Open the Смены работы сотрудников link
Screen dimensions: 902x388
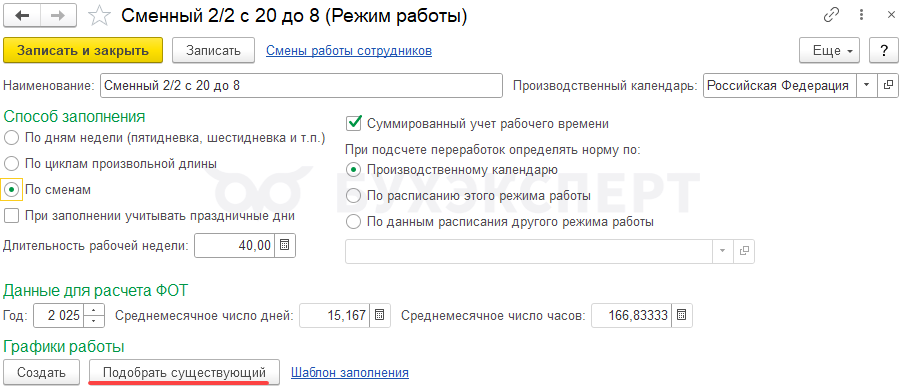[349, 51]
